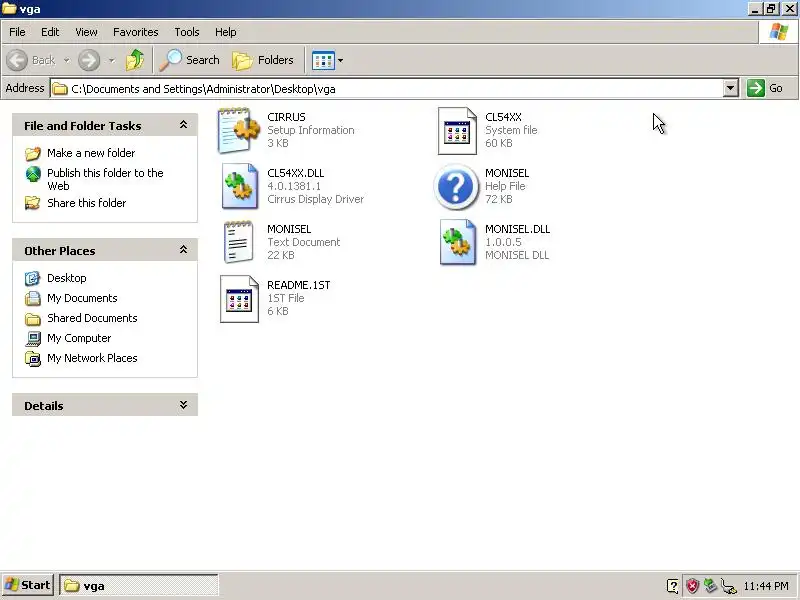Open the Tools menu
Viewport: 800px width, 600px height.
point(187,32)
